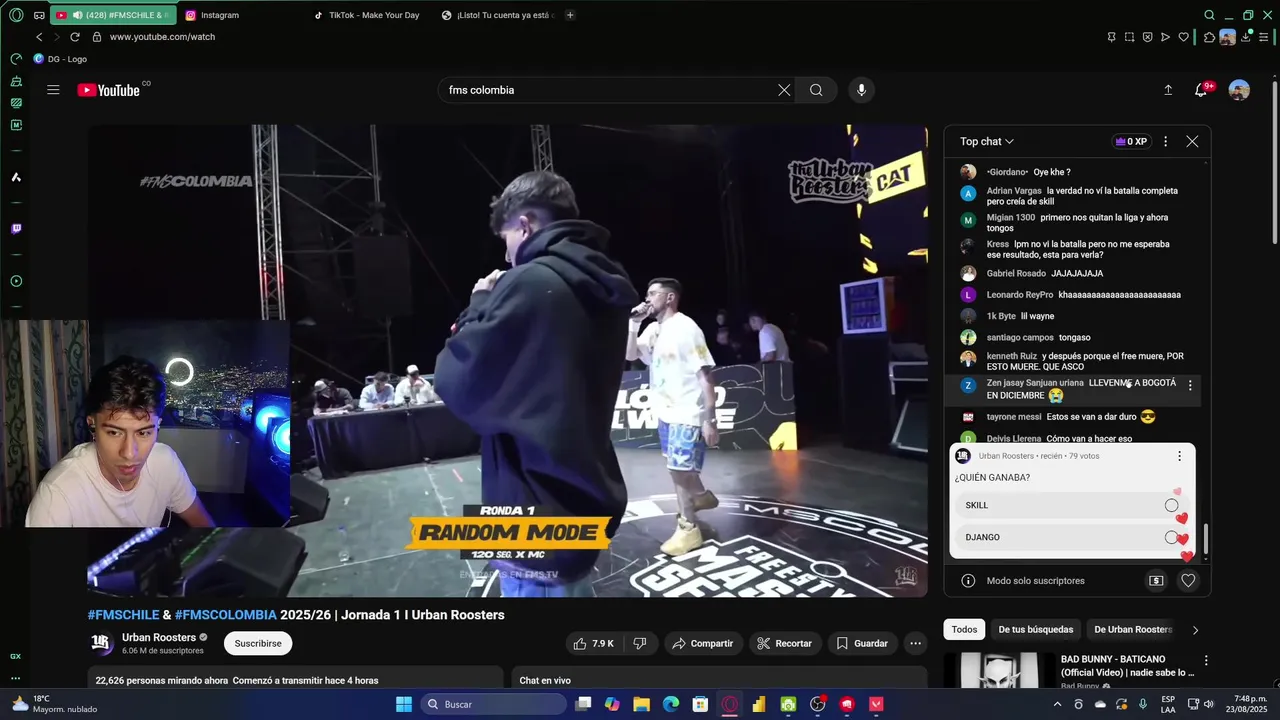Switch to the TikTok tab
This screenshot has height=720, width=1280.
click(367, 15)
